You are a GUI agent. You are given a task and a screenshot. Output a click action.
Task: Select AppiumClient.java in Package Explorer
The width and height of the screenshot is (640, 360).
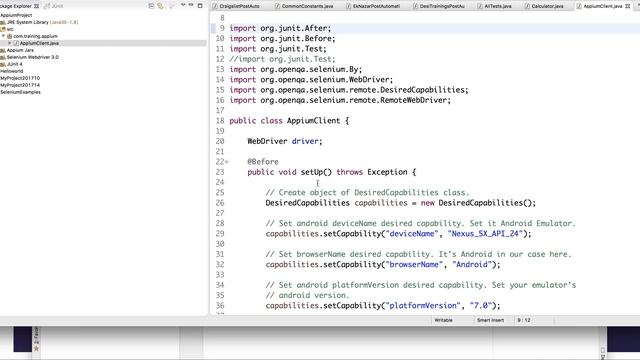[39, 43]
